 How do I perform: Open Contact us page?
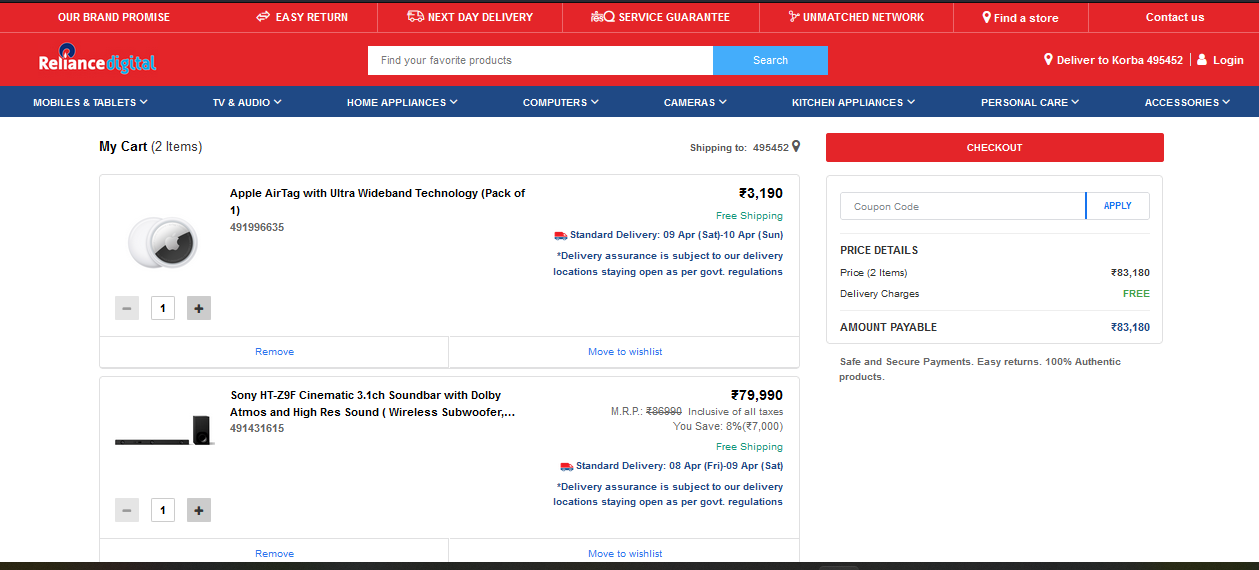click(1175, 17)
